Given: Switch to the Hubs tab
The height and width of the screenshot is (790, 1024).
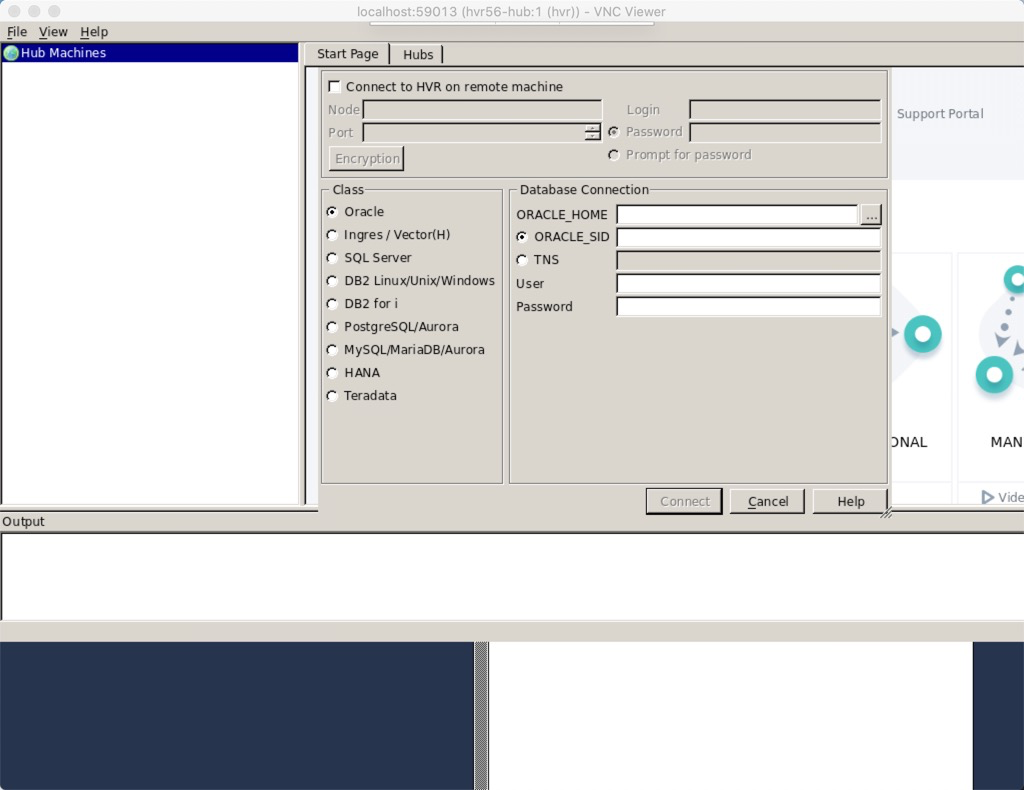Looking at the screenshot, I should click(x=418, y=55).
